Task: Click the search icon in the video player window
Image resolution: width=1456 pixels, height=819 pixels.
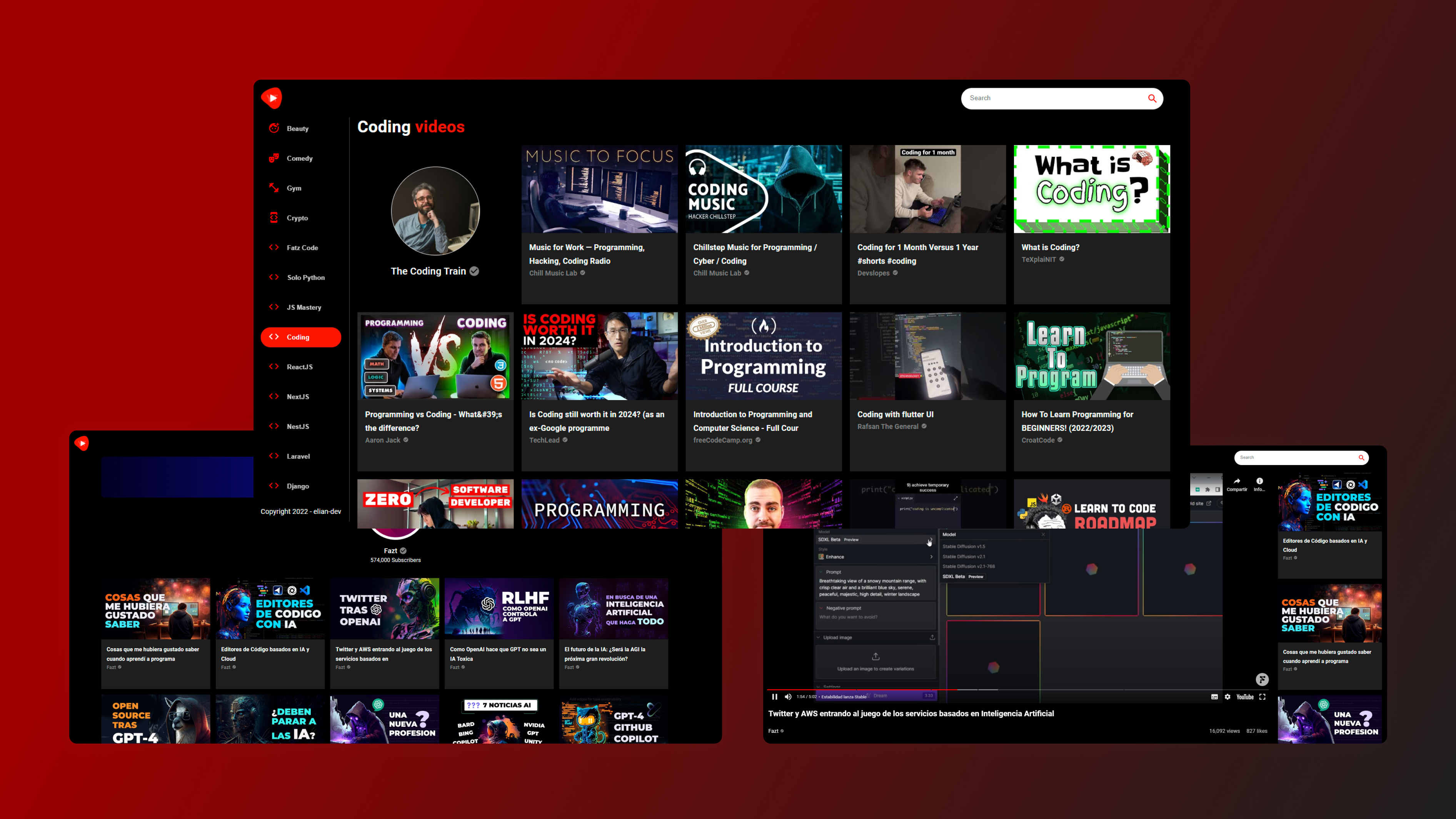Action: click(x=1361, y=458)
